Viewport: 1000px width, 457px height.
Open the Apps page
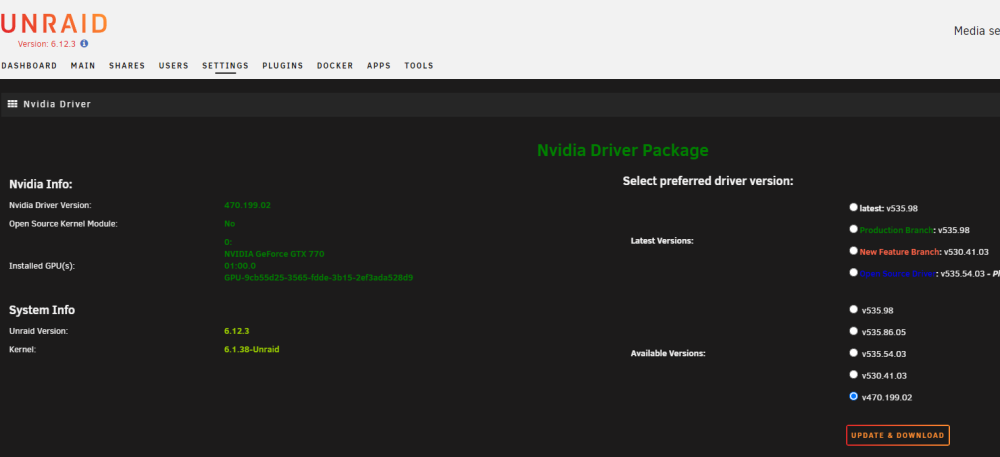(x=379, y=66)
